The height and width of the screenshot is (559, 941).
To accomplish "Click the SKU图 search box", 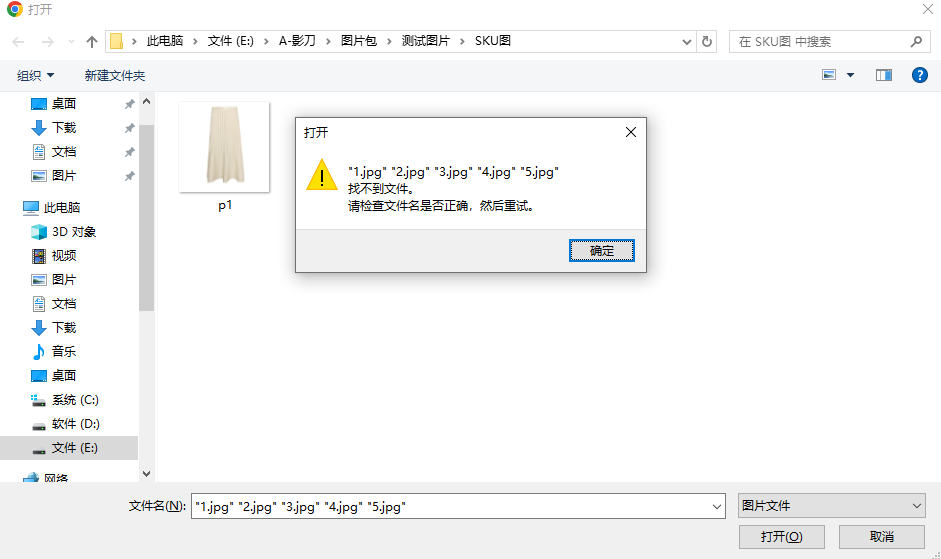I will click(x=820, y=42).
